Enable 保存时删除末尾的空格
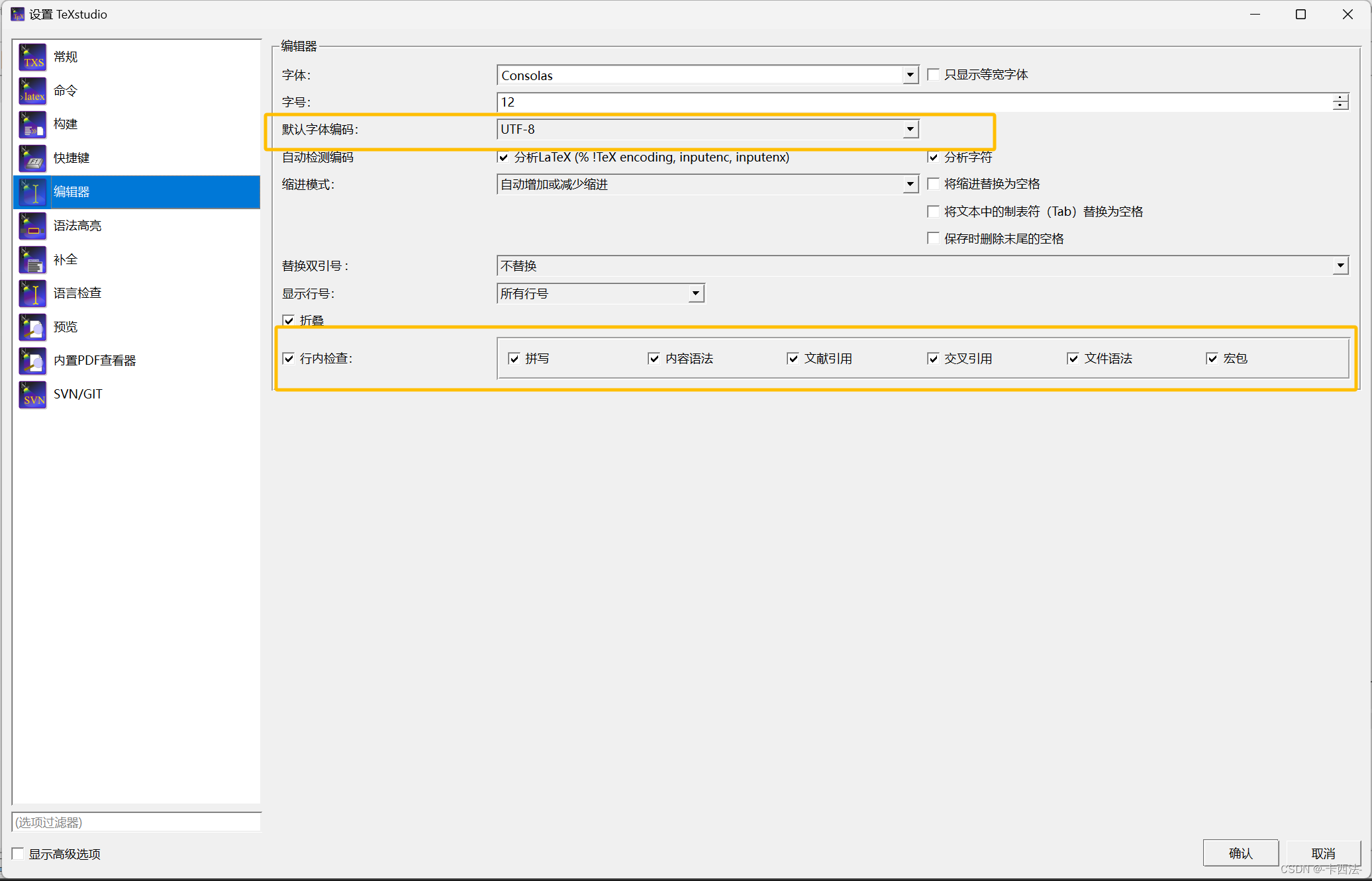 934,238
